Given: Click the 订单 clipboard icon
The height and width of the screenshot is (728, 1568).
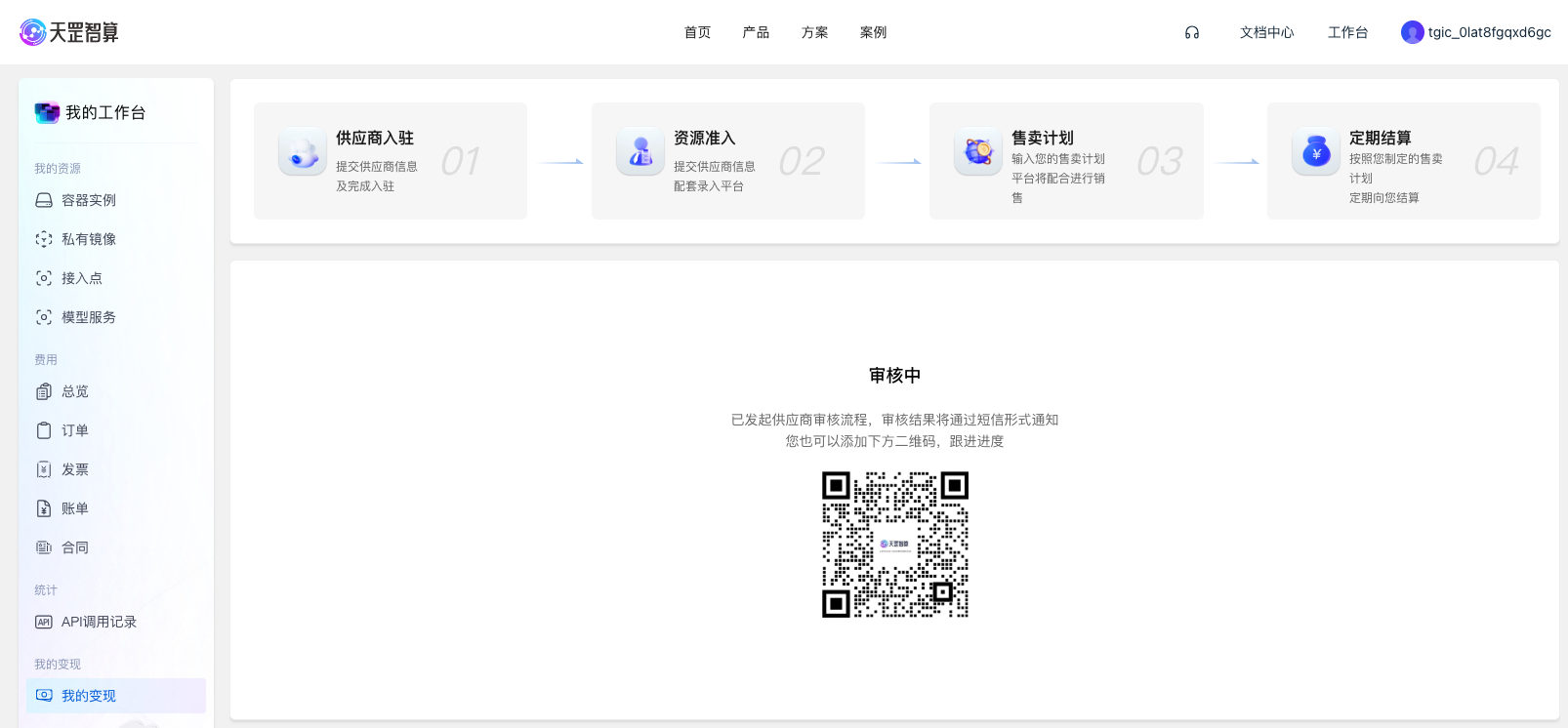Looking at the screenshot, I should point(44,430).
